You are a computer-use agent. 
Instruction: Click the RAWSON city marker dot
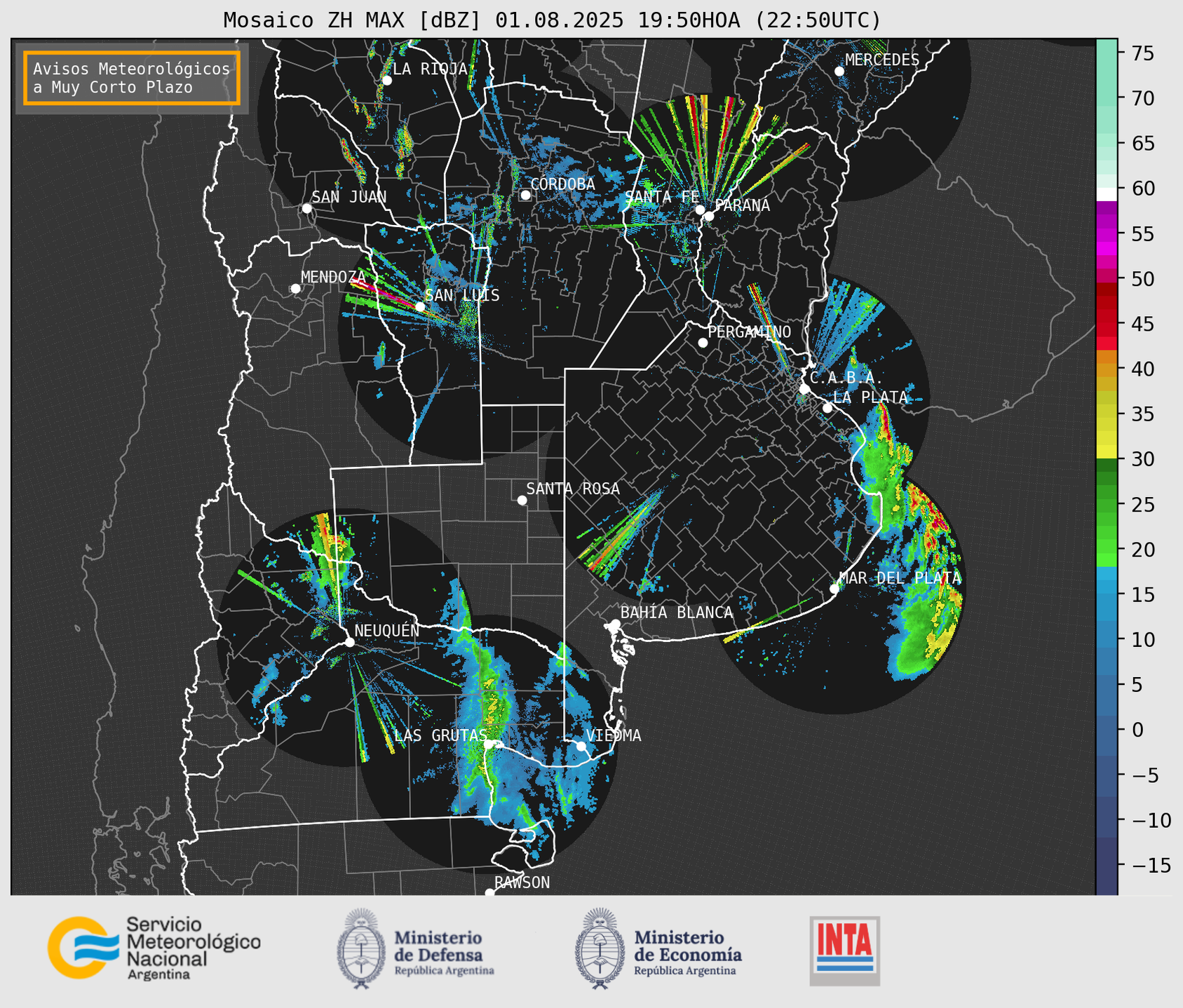click(x=489, y=892)
